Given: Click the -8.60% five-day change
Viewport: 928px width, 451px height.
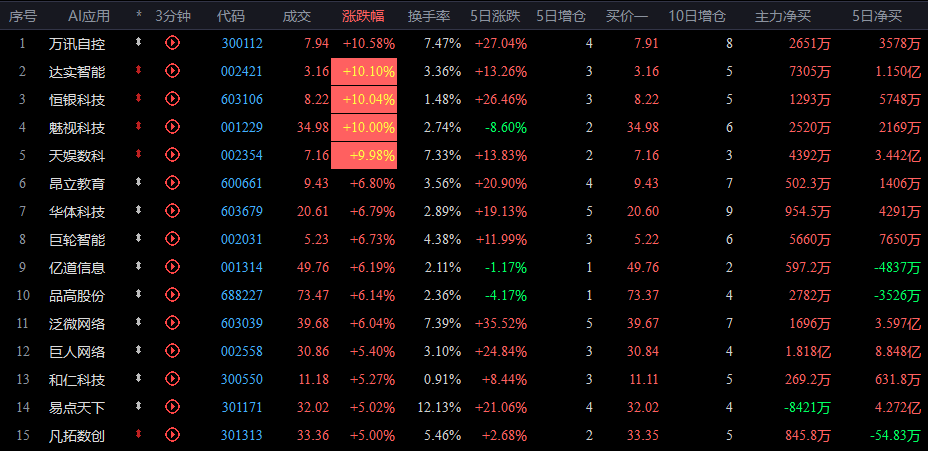Looking at the screenshot, I should (x=505, y=128).
